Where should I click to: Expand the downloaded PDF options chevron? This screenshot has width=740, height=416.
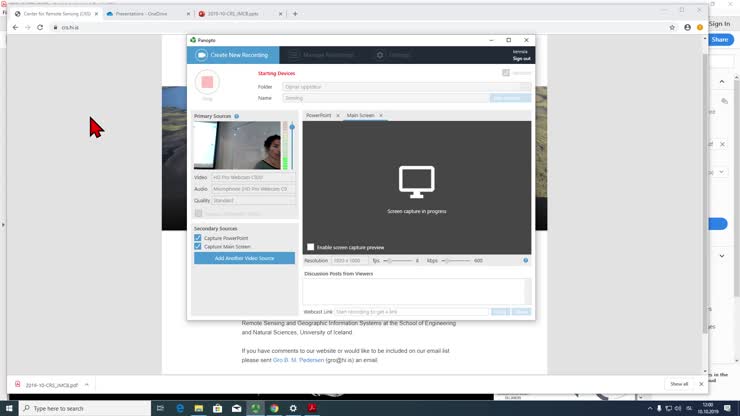[87, 385]
